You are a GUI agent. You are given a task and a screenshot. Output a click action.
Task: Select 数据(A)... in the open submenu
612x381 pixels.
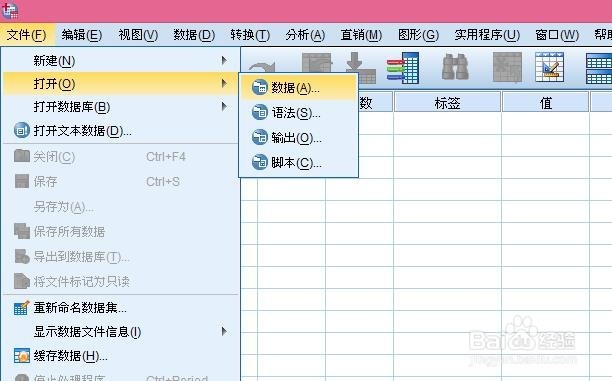(x=299, y=88)
